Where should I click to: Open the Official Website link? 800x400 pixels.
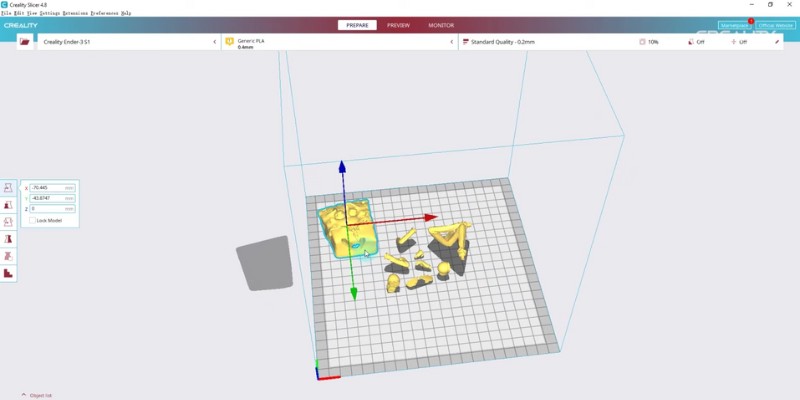[775, 26]
